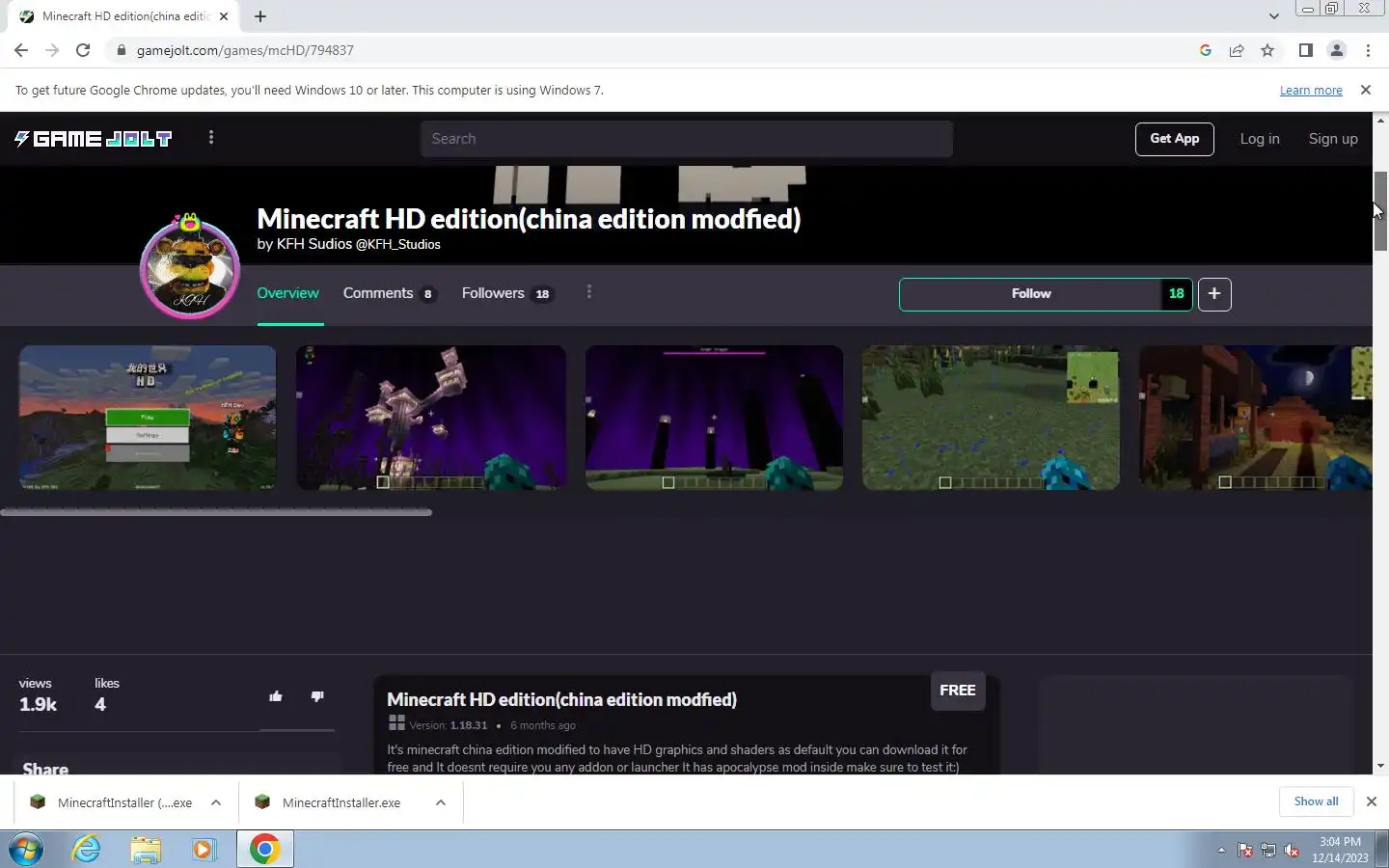The width and height of the screenshot is (1389, 868).
Task: Open the Log in link
Action: point(1259,139)
